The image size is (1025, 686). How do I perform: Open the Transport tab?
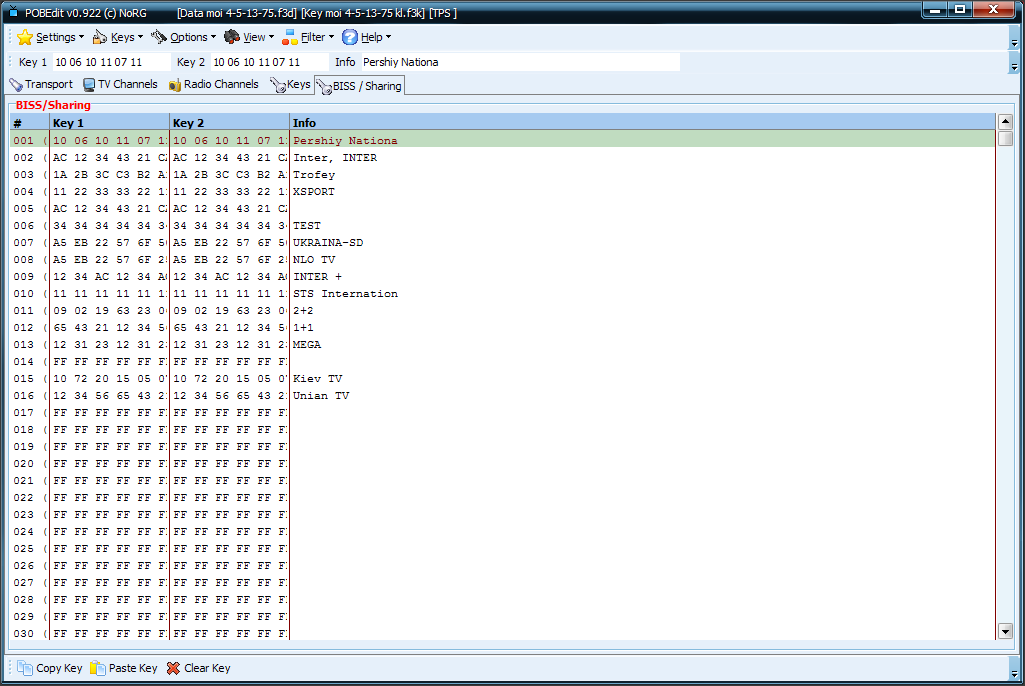pos(41,84)
